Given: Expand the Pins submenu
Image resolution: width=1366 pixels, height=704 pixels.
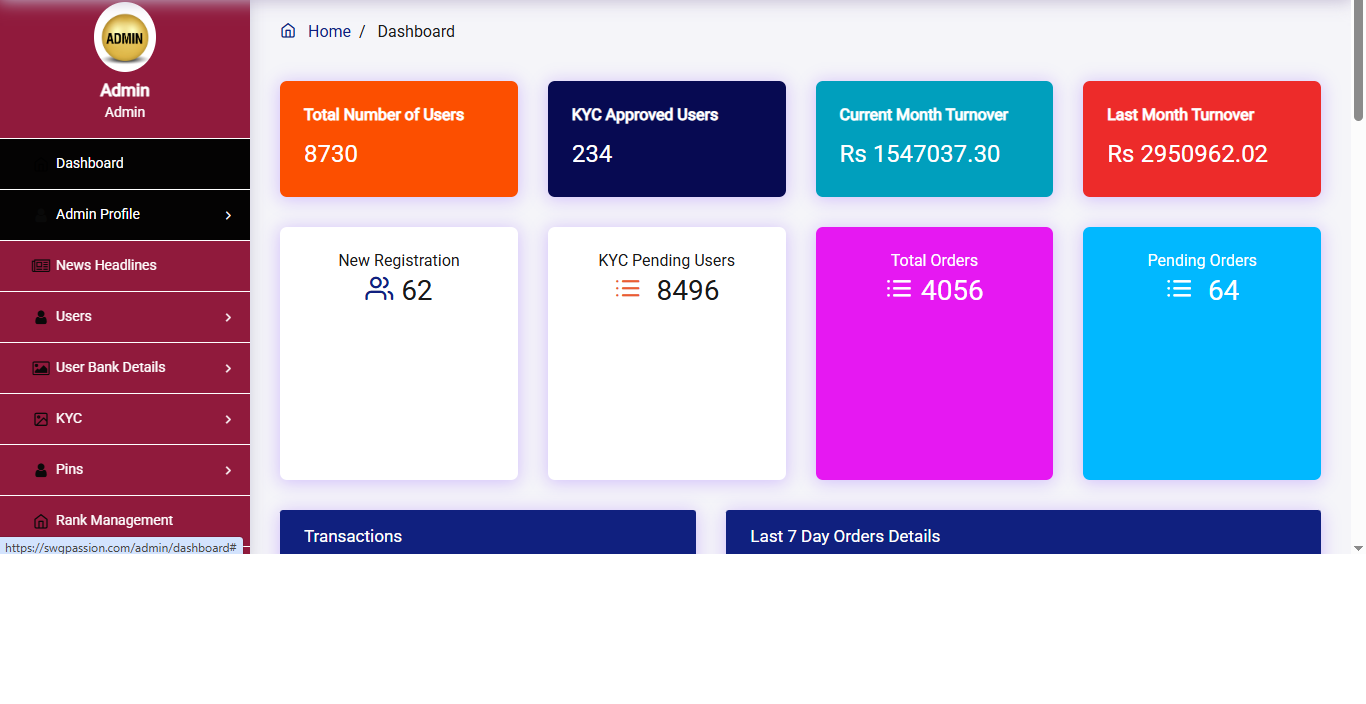Looking at the screenshot, I should pyautogui.click(x=125, y=469).
